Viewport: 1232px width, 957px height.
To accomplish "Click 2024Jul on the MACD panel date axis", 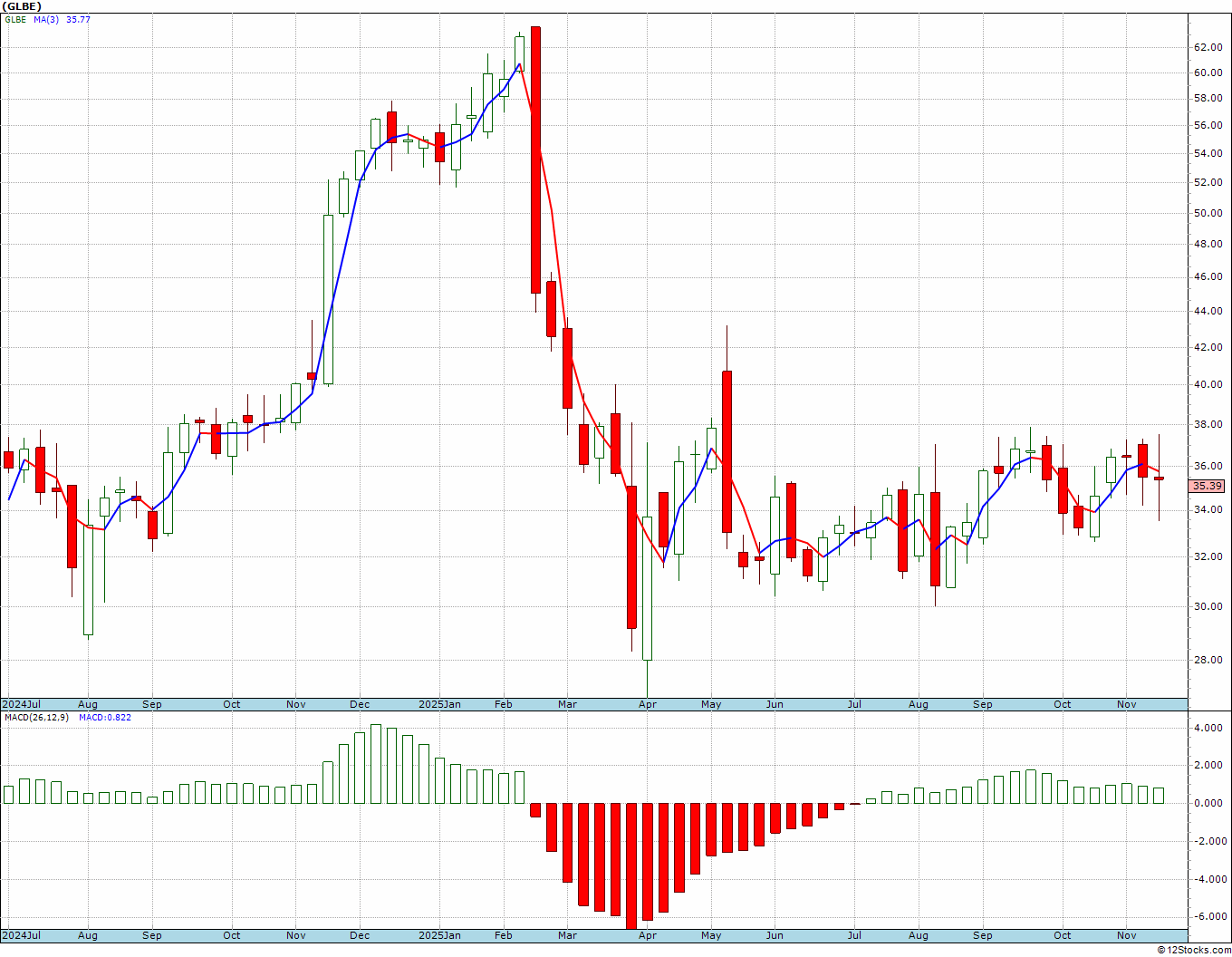I will click(x=22, y=935).
